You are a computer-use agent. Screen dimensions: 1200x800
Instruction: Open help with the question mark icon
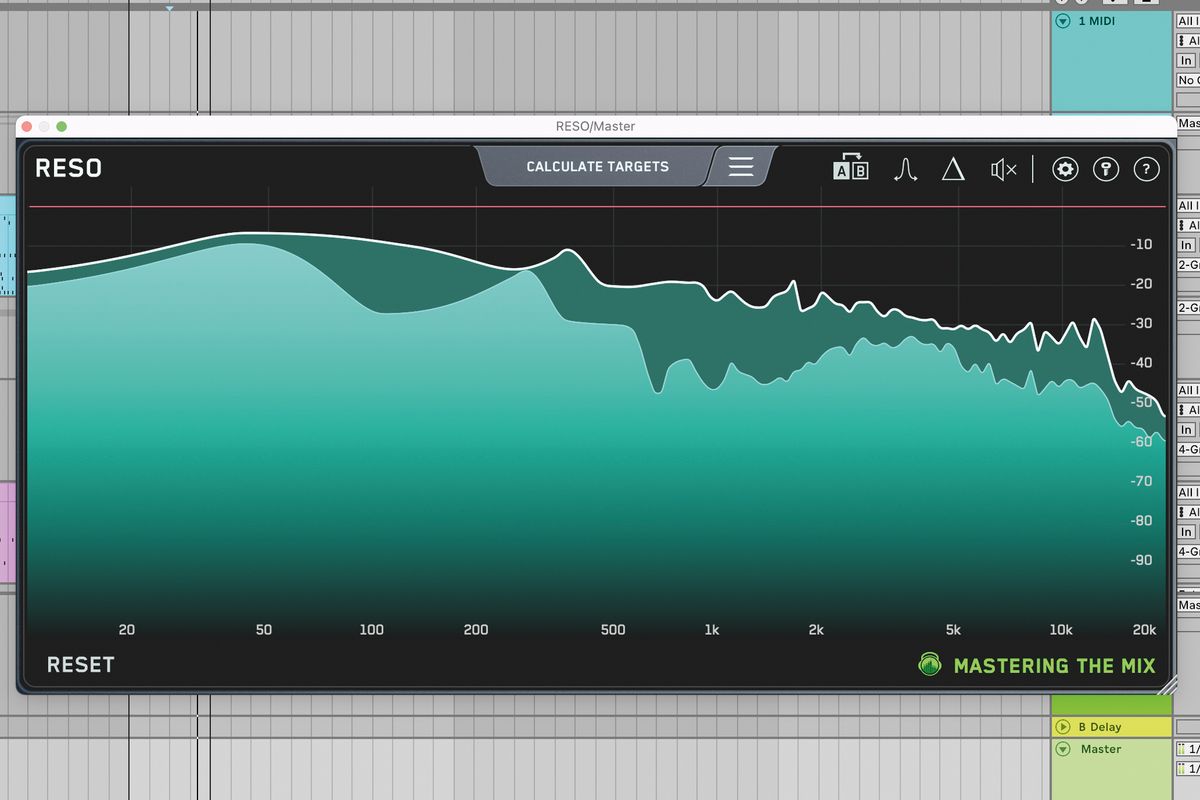point(1147,169)
